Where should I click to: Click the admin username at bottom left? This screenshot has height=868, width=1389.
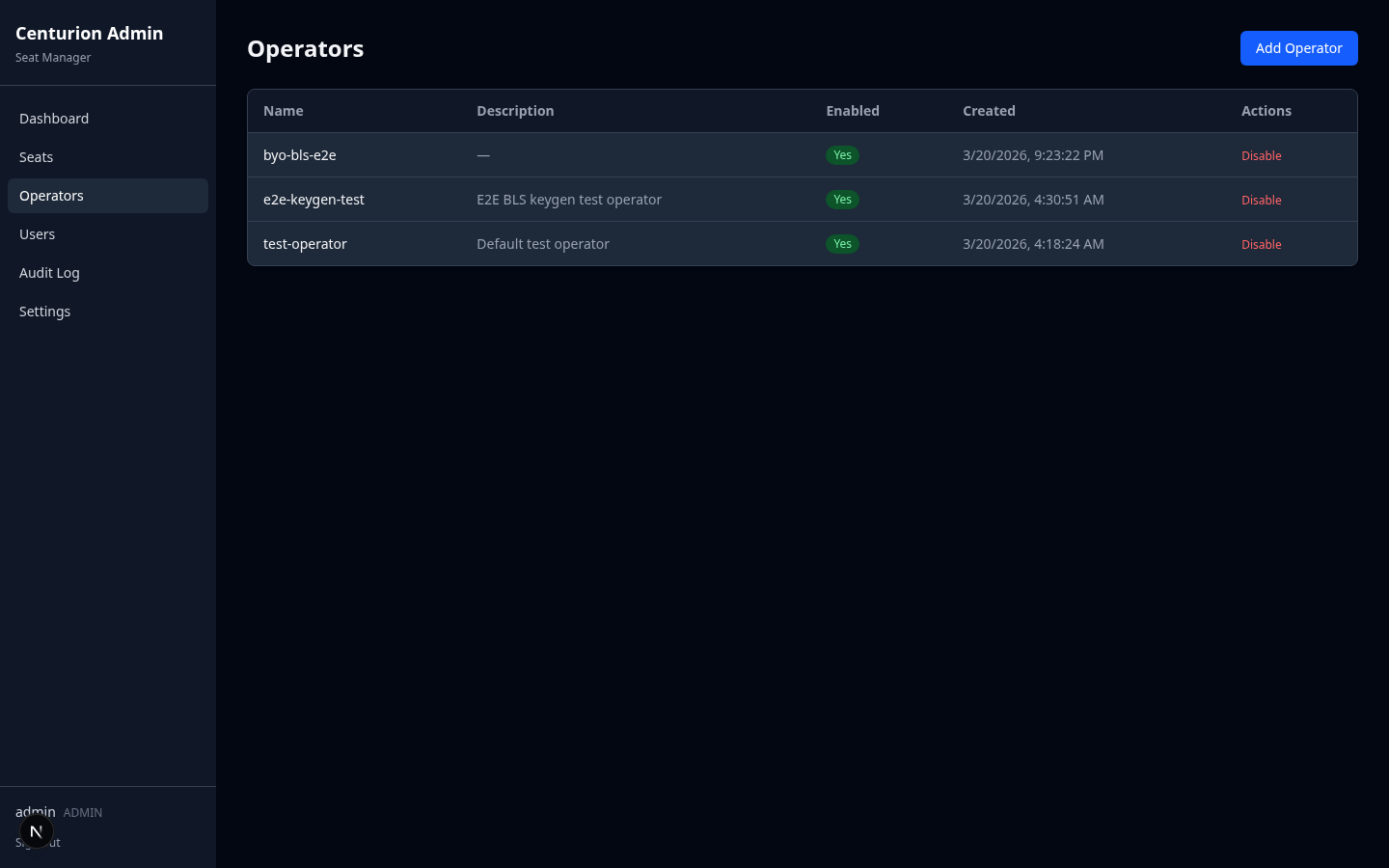point(36,812)
